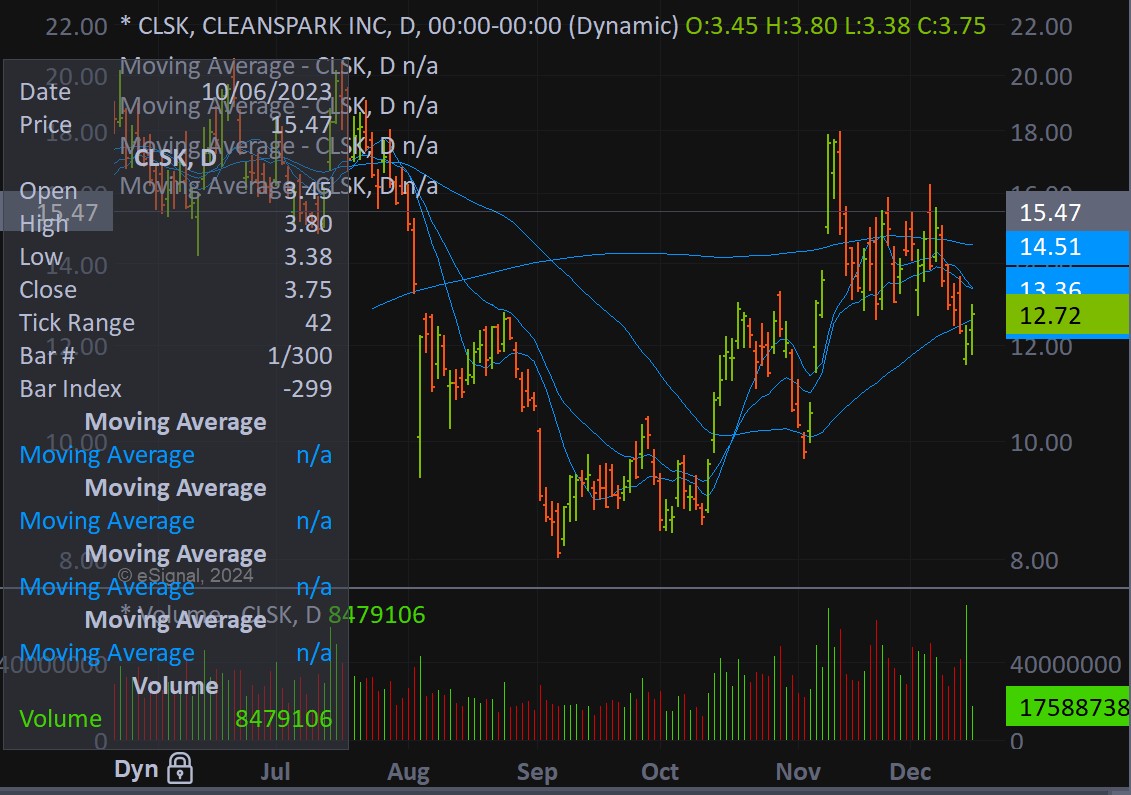The image size is (1131, 795).
Task: Click the blue 14.51 moving average price tag
Action: click(x=1068, y=247)
